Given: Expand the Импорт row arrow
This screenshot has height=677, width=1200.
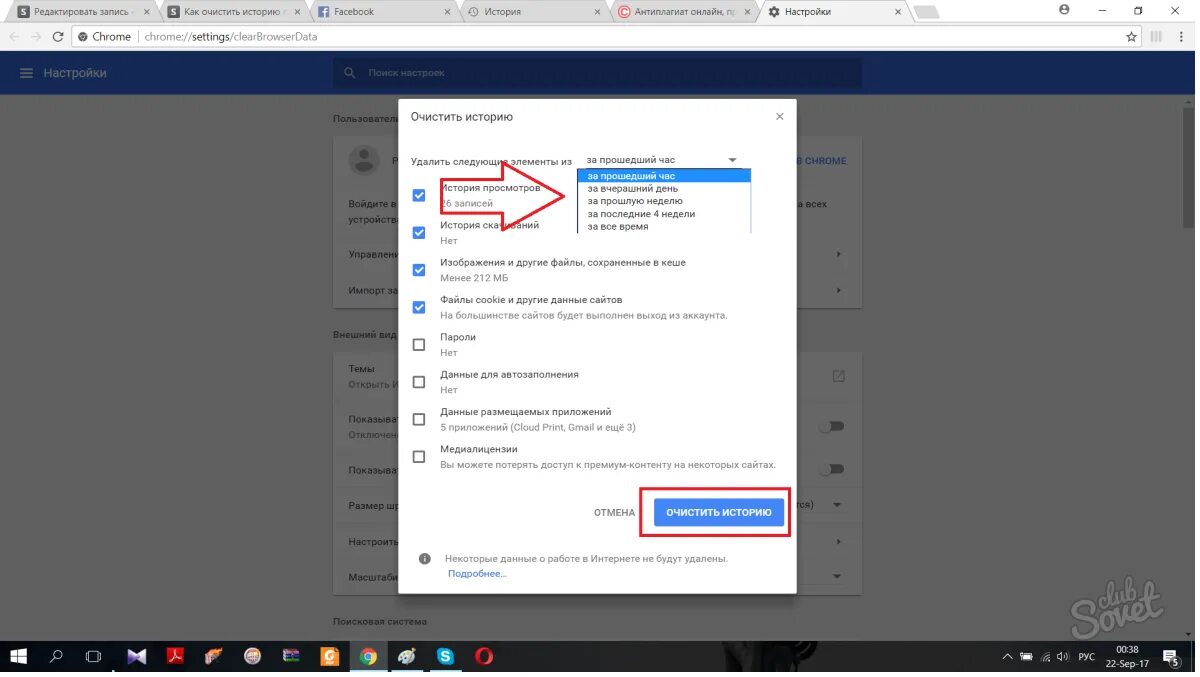Looking at the screenshot, I should [838, 290].
